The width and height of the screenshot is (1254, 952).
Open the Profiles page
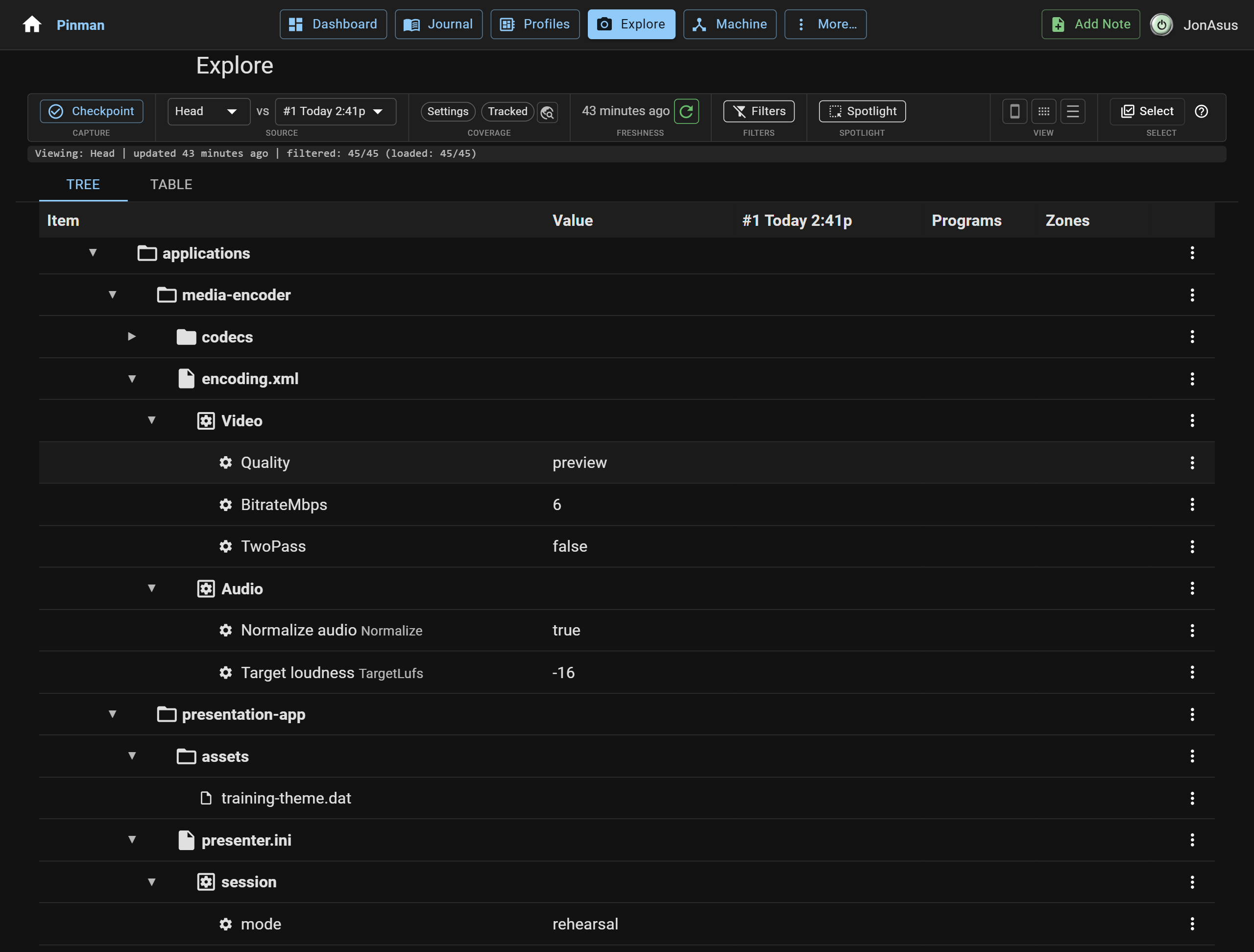click(x=534, y=24)
